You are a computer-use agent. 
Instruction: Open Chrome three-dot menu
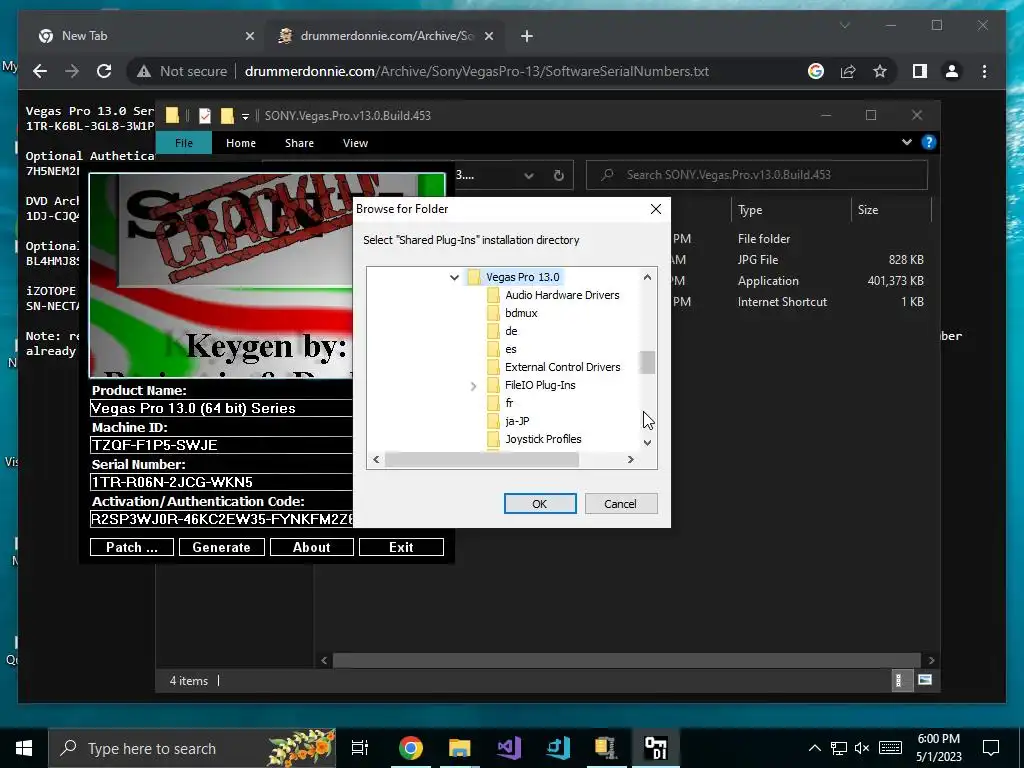point(984,71)
